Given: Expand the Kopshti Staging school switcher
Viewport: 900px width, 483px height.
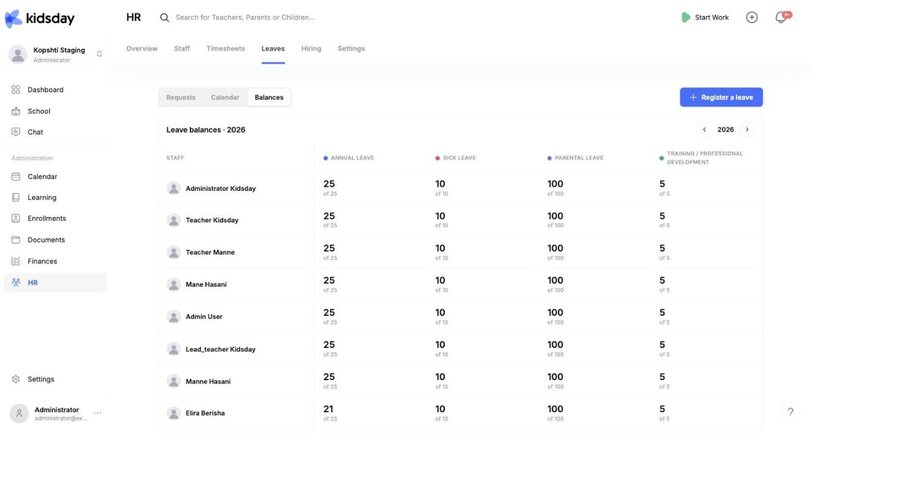Looking at the screenshot, I should click(x=99, y=54).
